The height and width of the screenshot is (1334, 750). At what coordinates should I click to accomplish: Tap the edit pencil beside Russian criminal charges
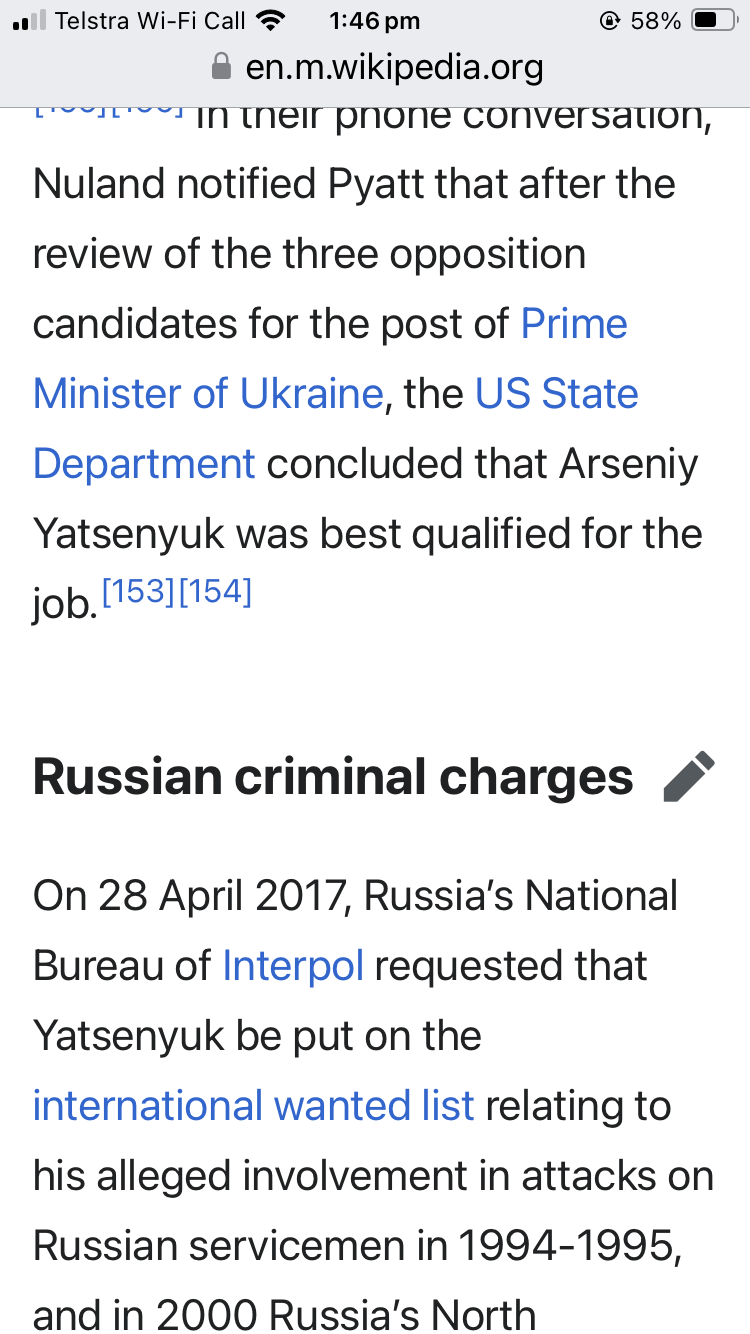689,777
